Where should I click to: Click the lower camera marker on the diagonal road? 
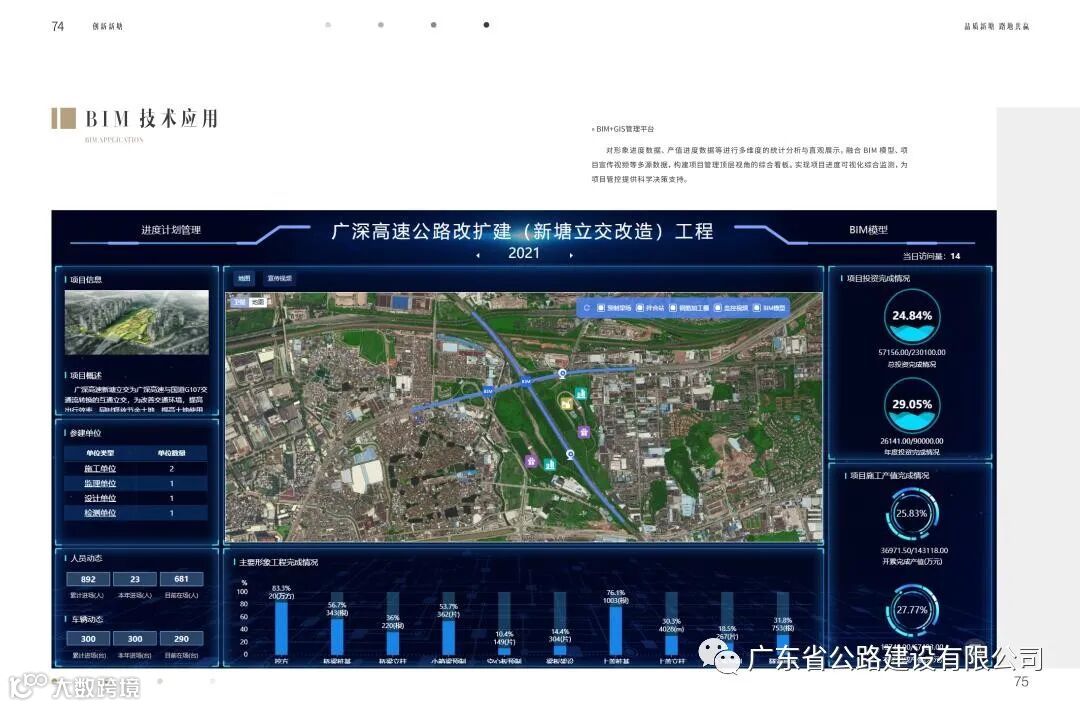click(x=570, y=454)
